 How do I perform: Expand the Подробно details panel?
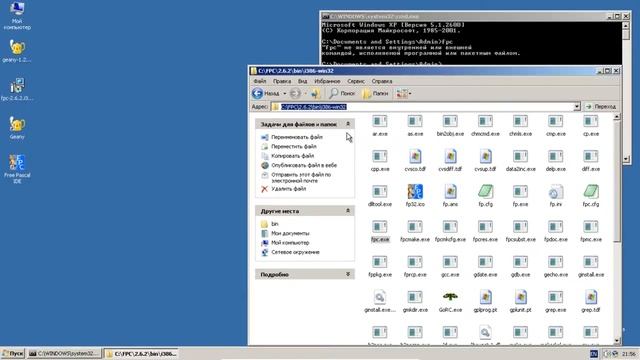[348, 274]
